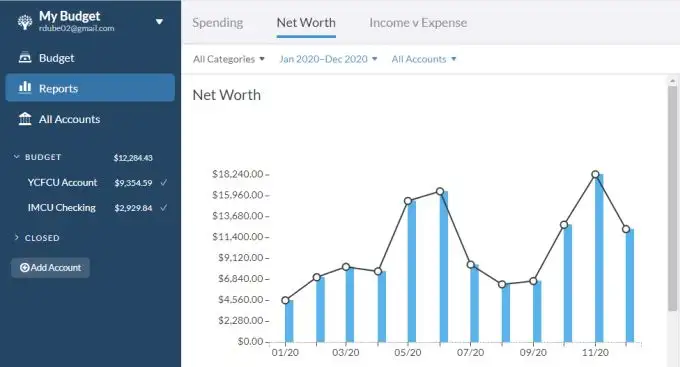Click the Reports bar chart icon
This screenshot has width=680, height=367.
coord(25,87)
